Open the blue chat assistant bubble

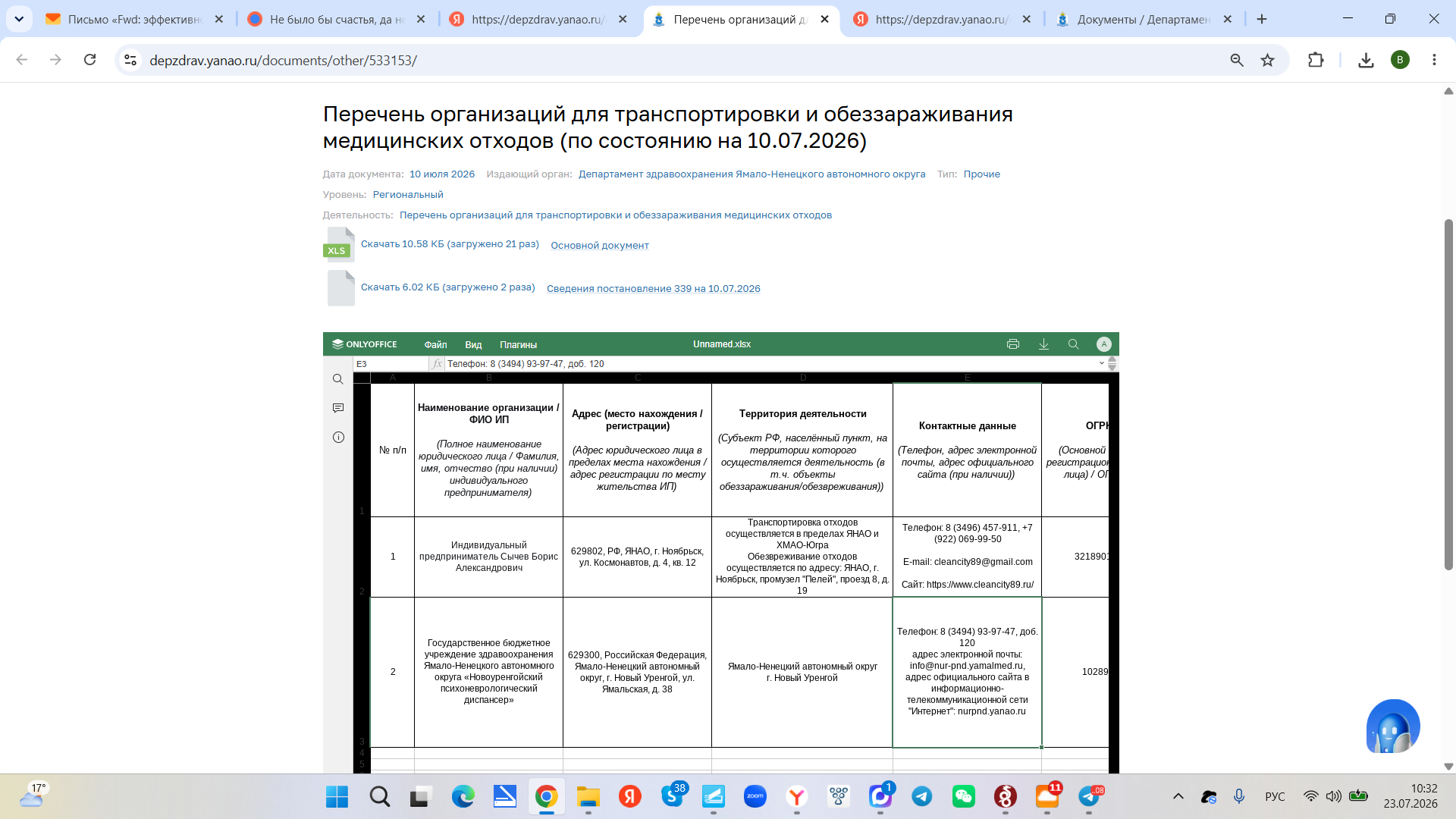coord(1393,726)
